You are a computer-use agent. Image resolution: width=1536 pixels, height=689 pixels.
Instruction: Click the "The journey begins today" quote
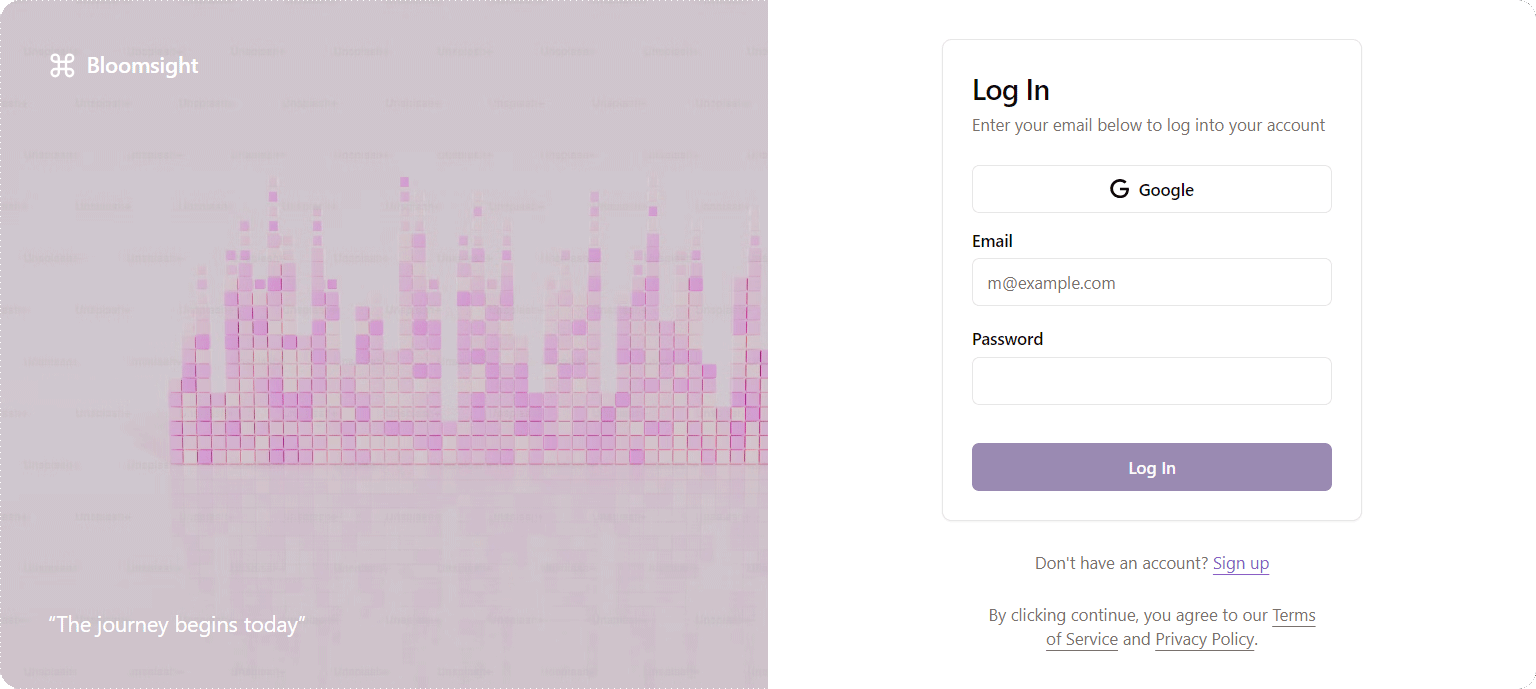177,625
